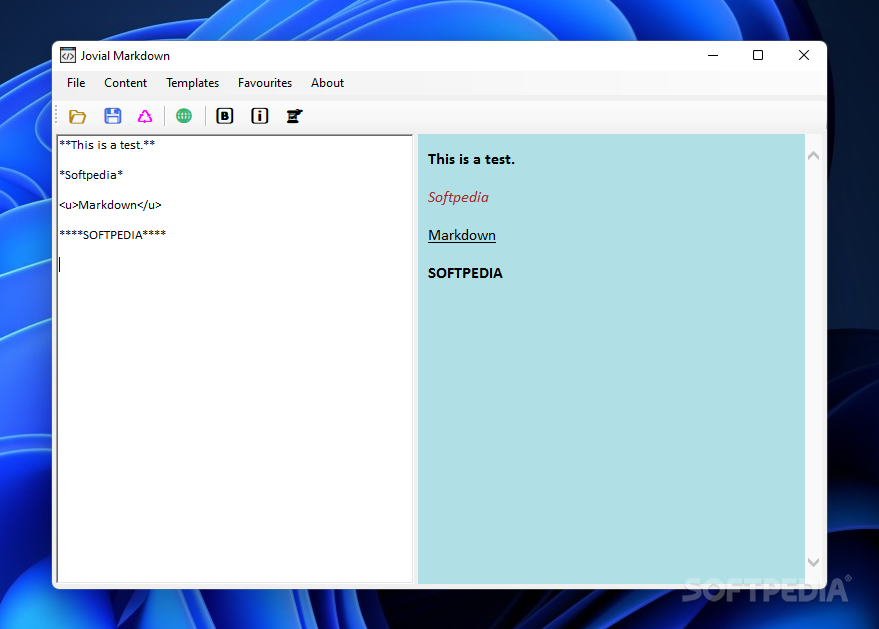Click the Jovial Markdown app icon in the title bar
The height and width of the screenshot is (629, 879).
pyautogui.click(x=68, y=55)
